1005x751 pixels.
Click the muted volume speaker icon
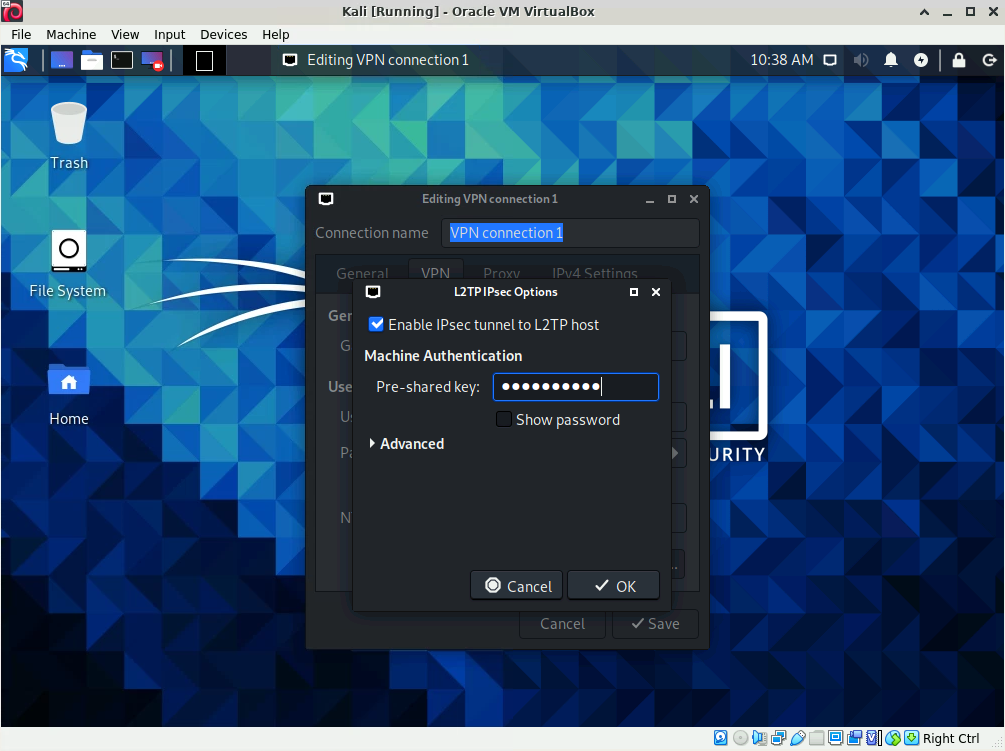(861, 60)
